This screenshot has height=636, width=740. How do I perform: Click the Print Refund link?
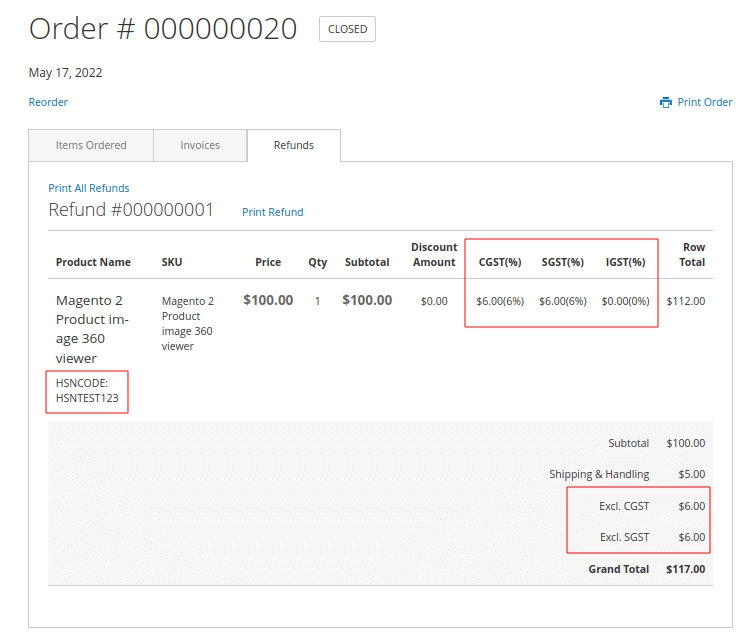(273, 212)
